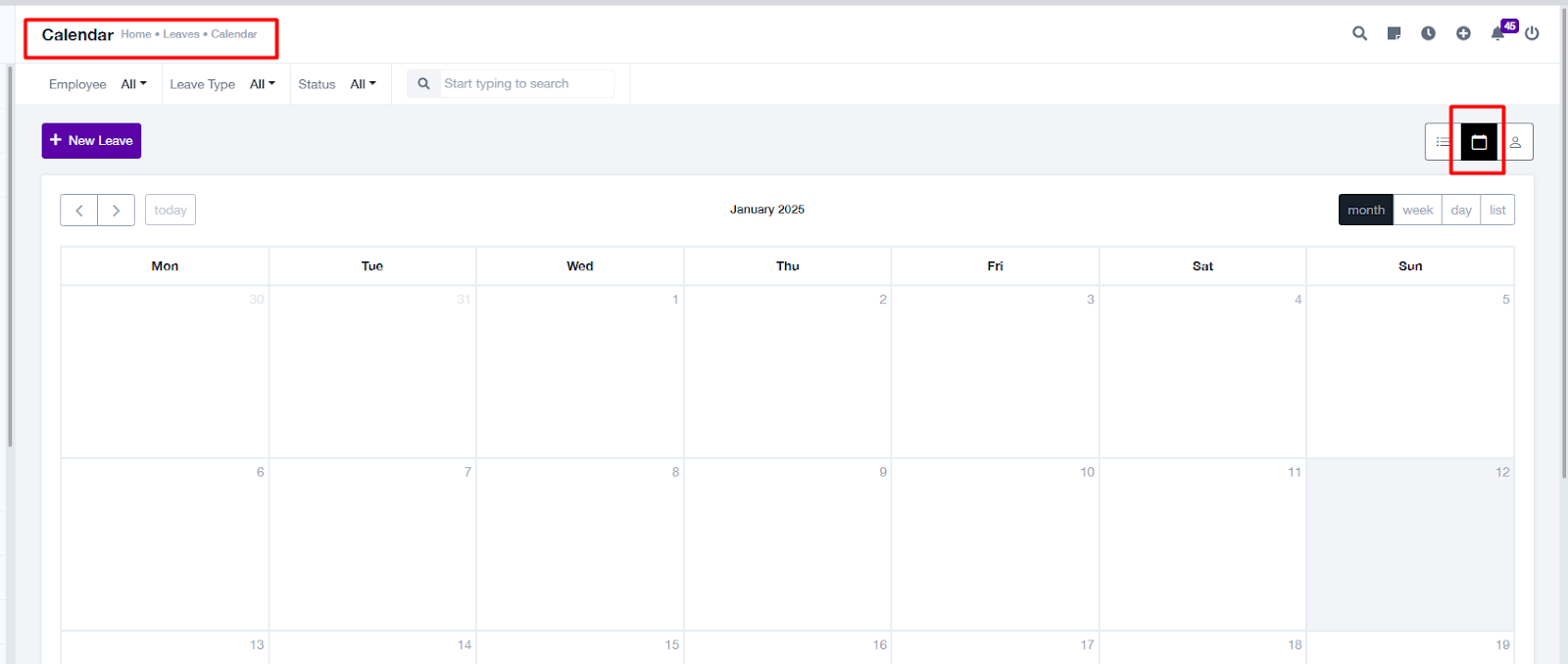
Task: Switch to list table view icon
Action: pyautogui.click(x=1443, y=142)
